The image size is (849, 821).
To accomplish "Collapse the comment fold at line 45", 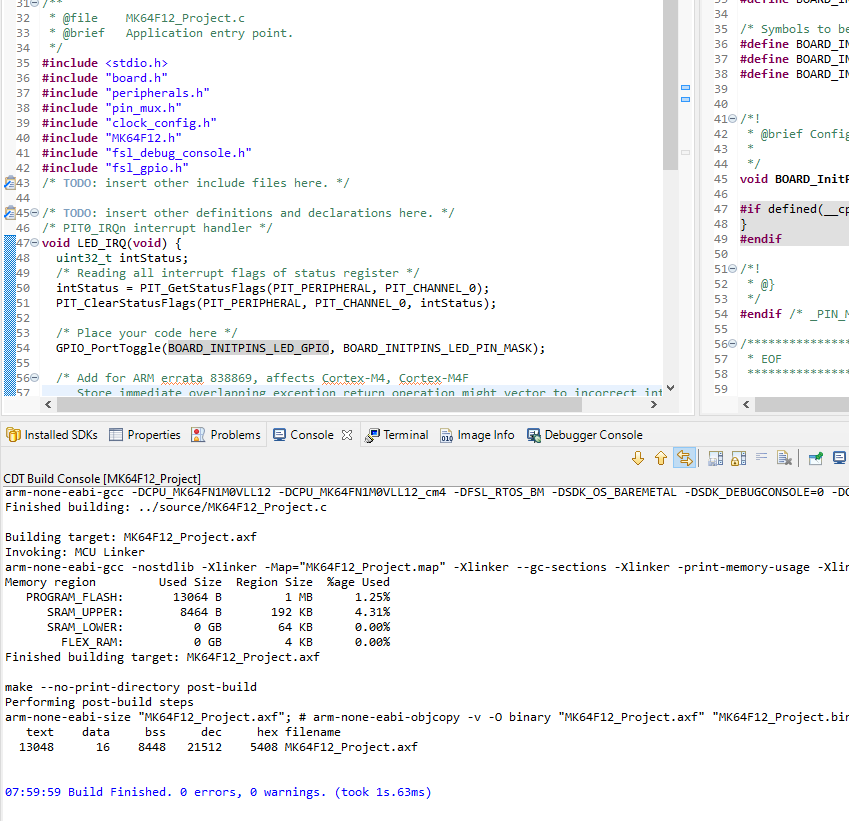I will 35,212.
